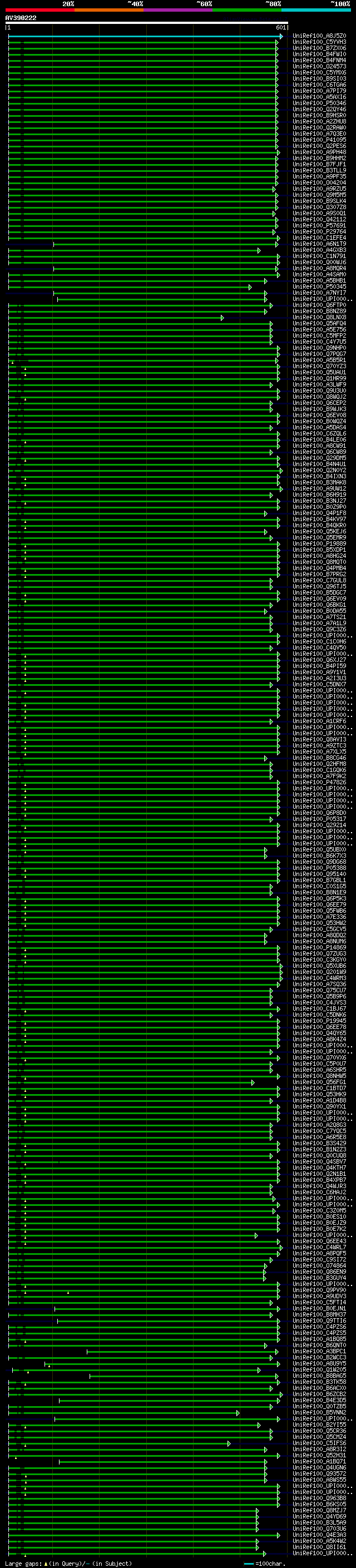Viewport: 356px width, 1568px height.
Task: Select the UniRef100_P14869 label
Action: coord(319,947)
